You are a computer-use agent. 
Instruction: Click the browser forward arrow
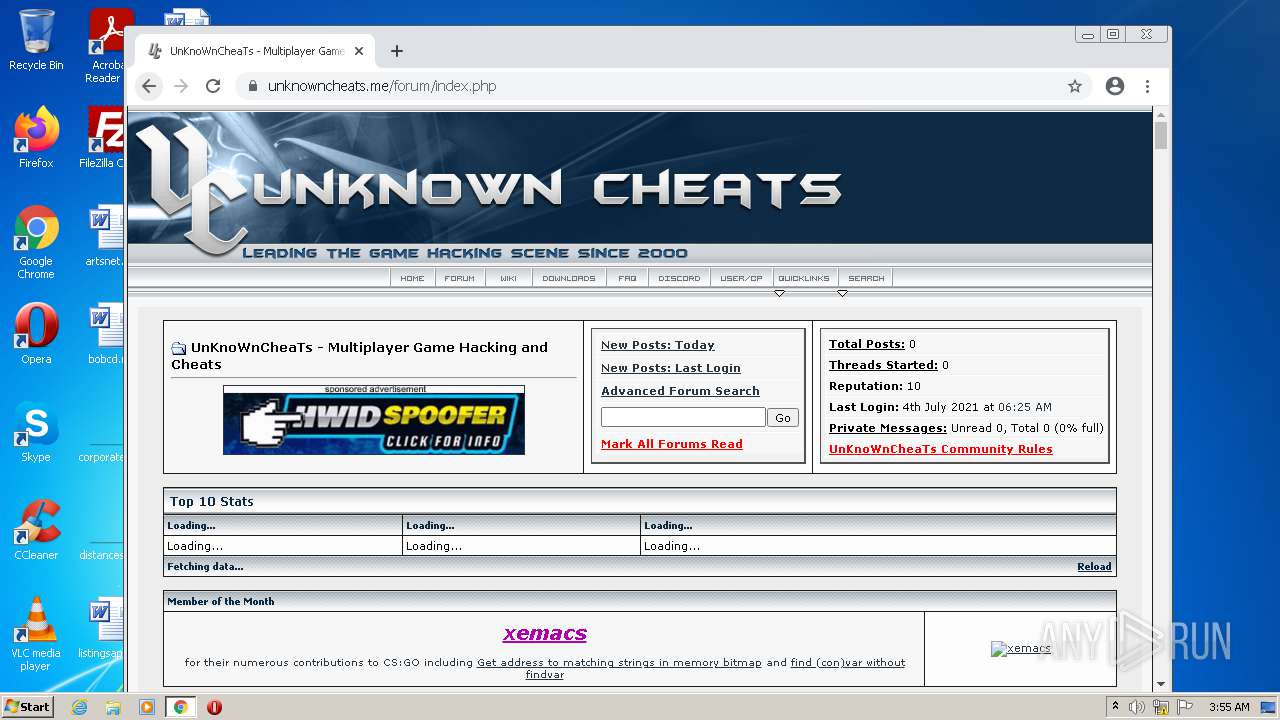click(181, 86)
